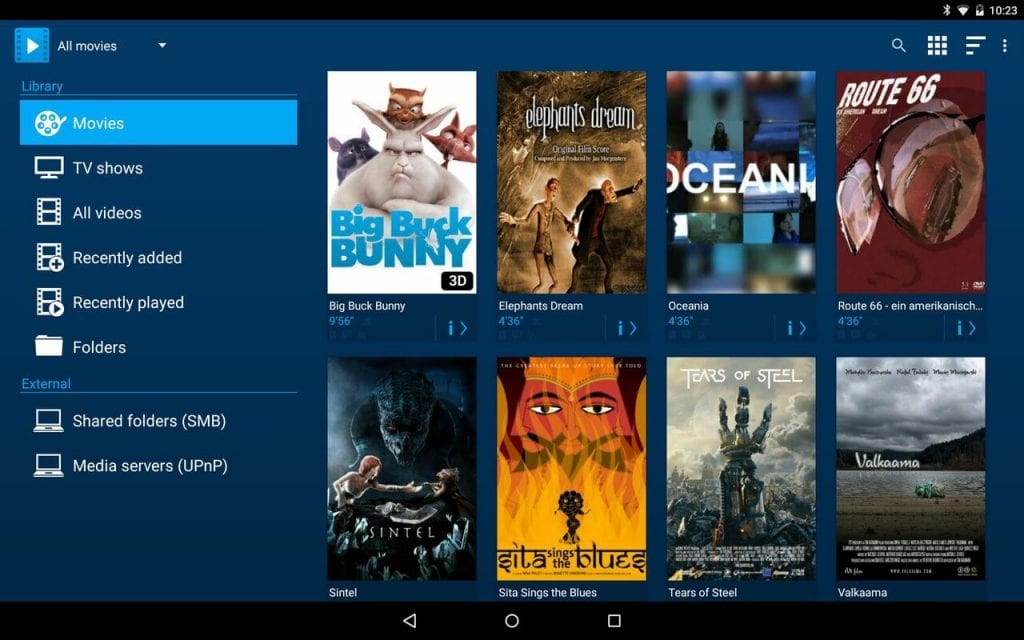Click the video player app logo
1024x640 pixels.
(30, 45)
